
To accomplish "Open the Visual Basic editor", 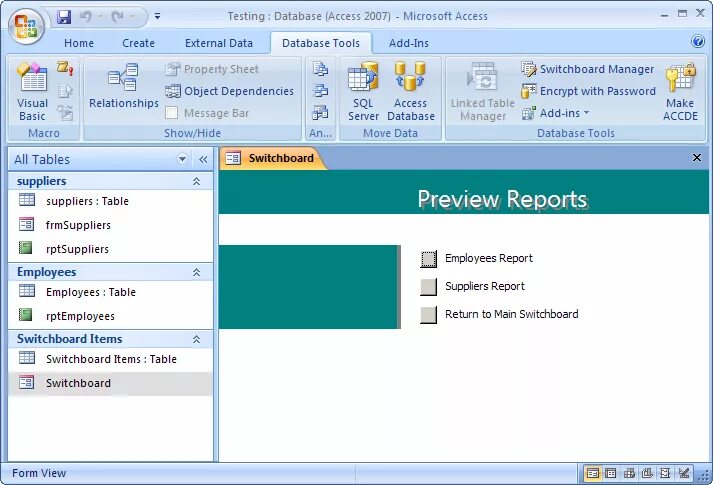I will point(32,92).
